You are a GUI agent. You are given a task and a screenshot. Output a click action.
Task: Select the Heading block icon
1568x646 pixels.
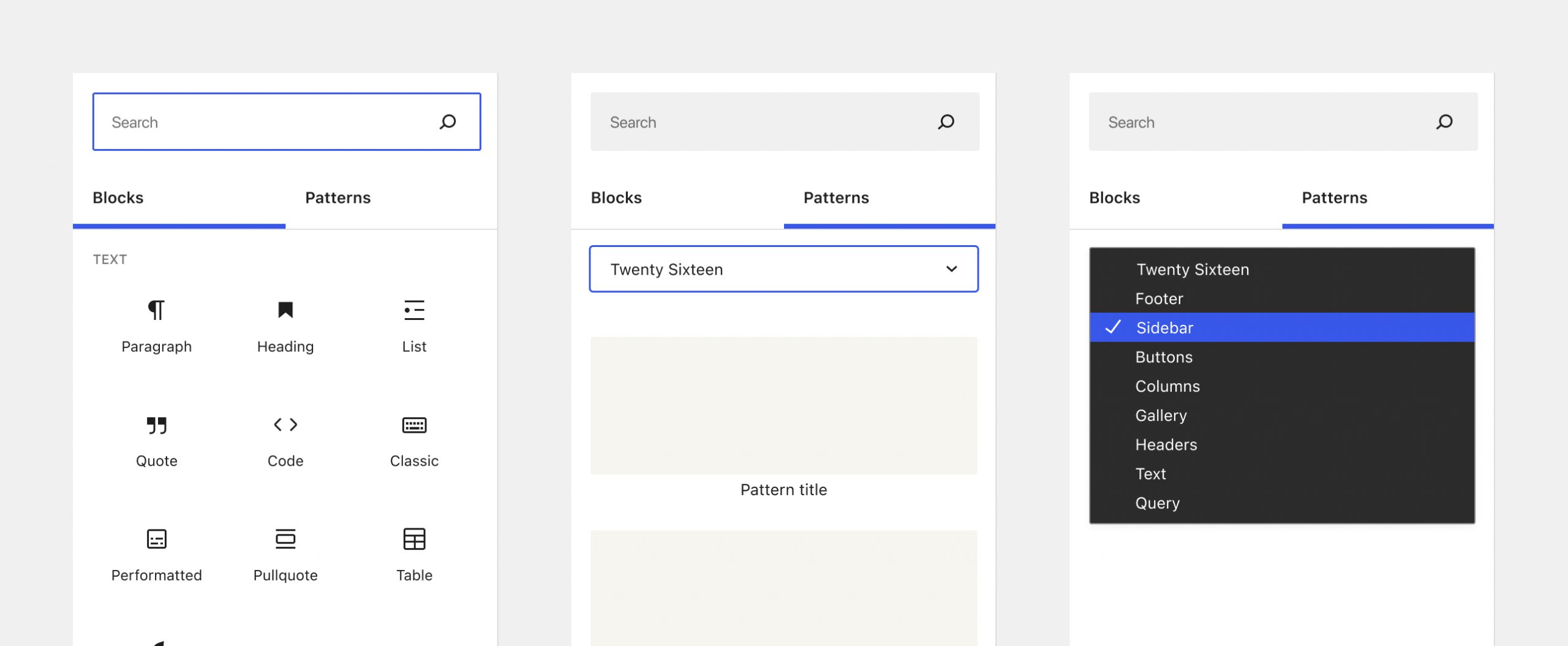285,310
